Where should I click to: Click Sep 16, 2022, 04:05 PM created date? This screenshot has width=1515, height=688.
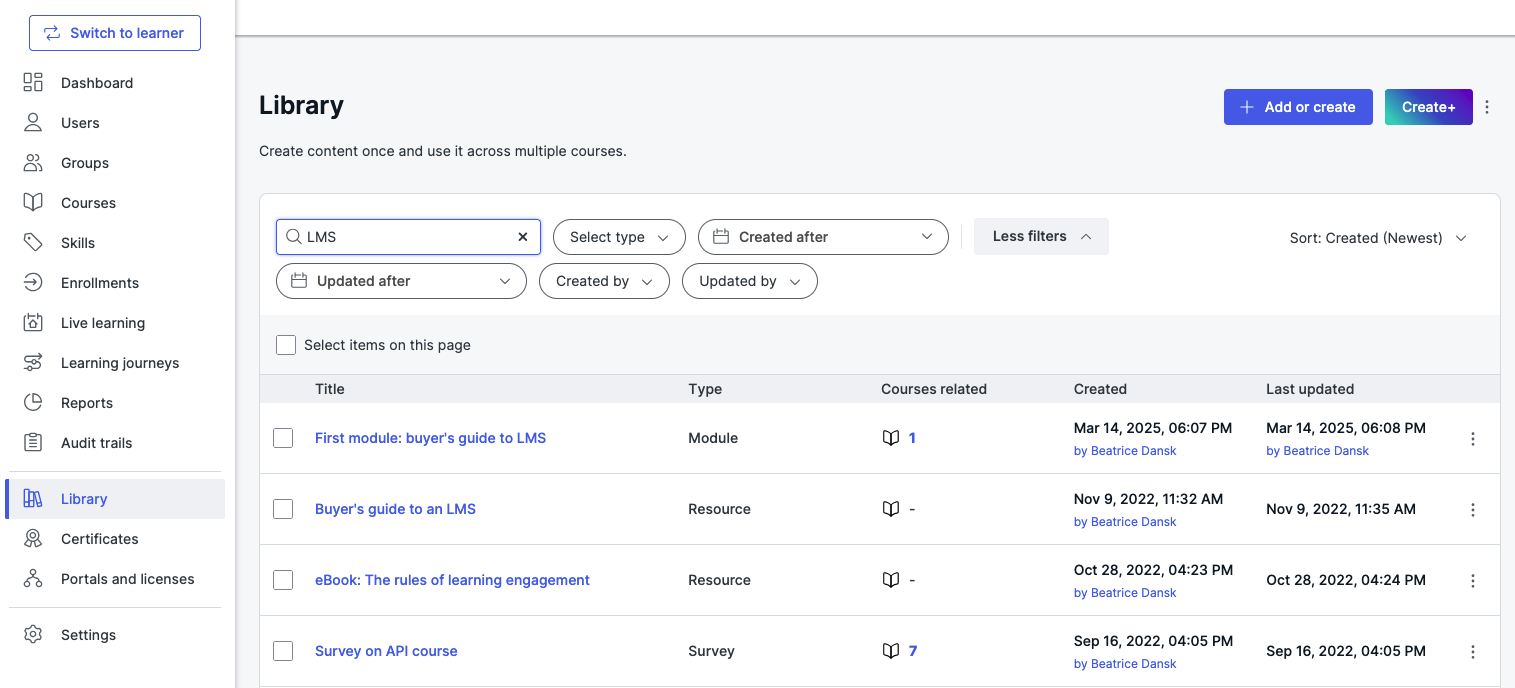point(1153,640)
